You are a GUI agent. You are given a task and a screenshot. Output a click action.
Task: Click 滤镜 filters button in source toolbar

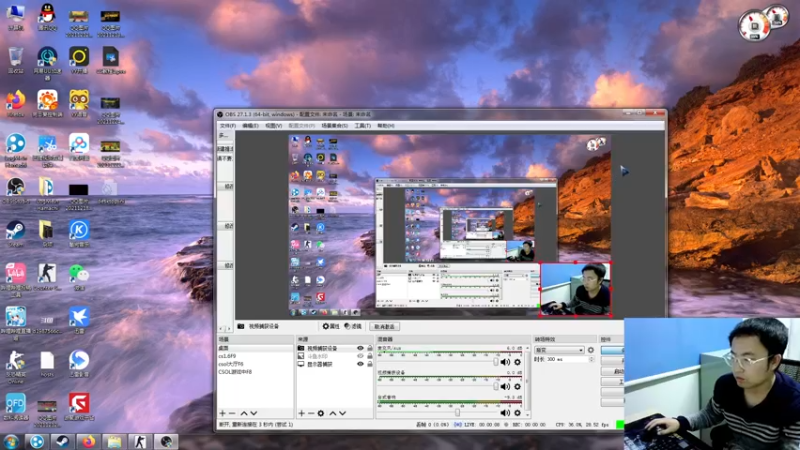coord(353,327)
